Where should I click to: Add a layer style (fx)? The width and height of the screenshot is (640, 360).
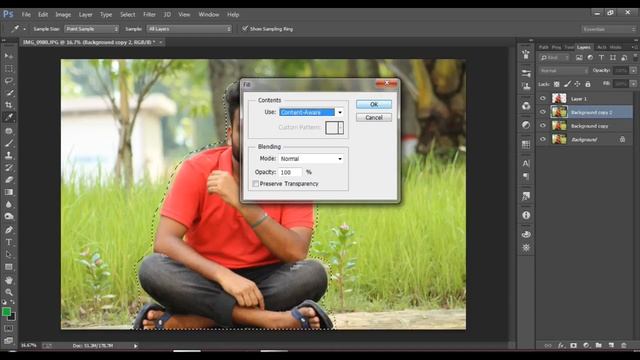561,345
